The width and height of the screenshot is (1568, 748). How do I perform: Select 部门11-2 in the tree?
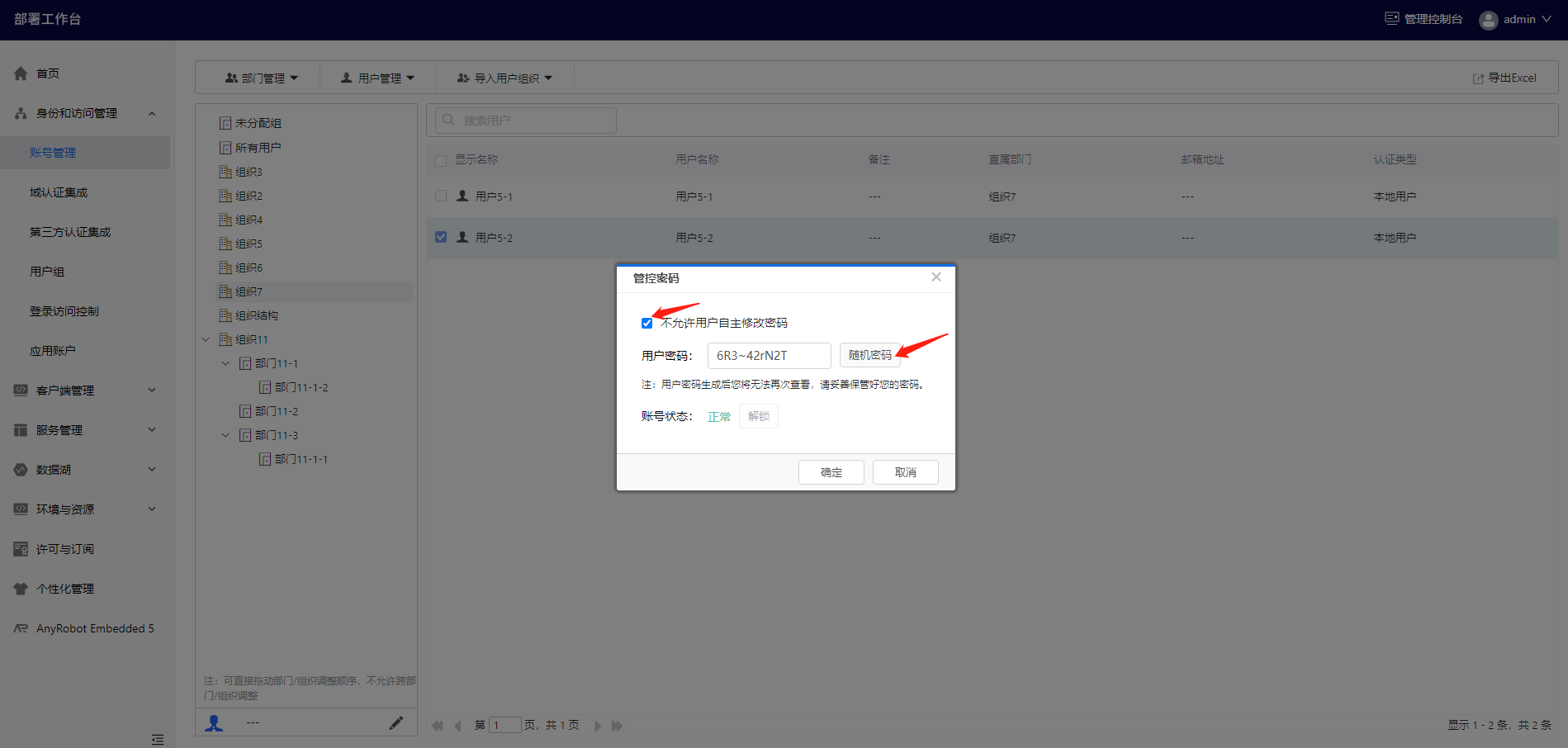pos(277,411)
